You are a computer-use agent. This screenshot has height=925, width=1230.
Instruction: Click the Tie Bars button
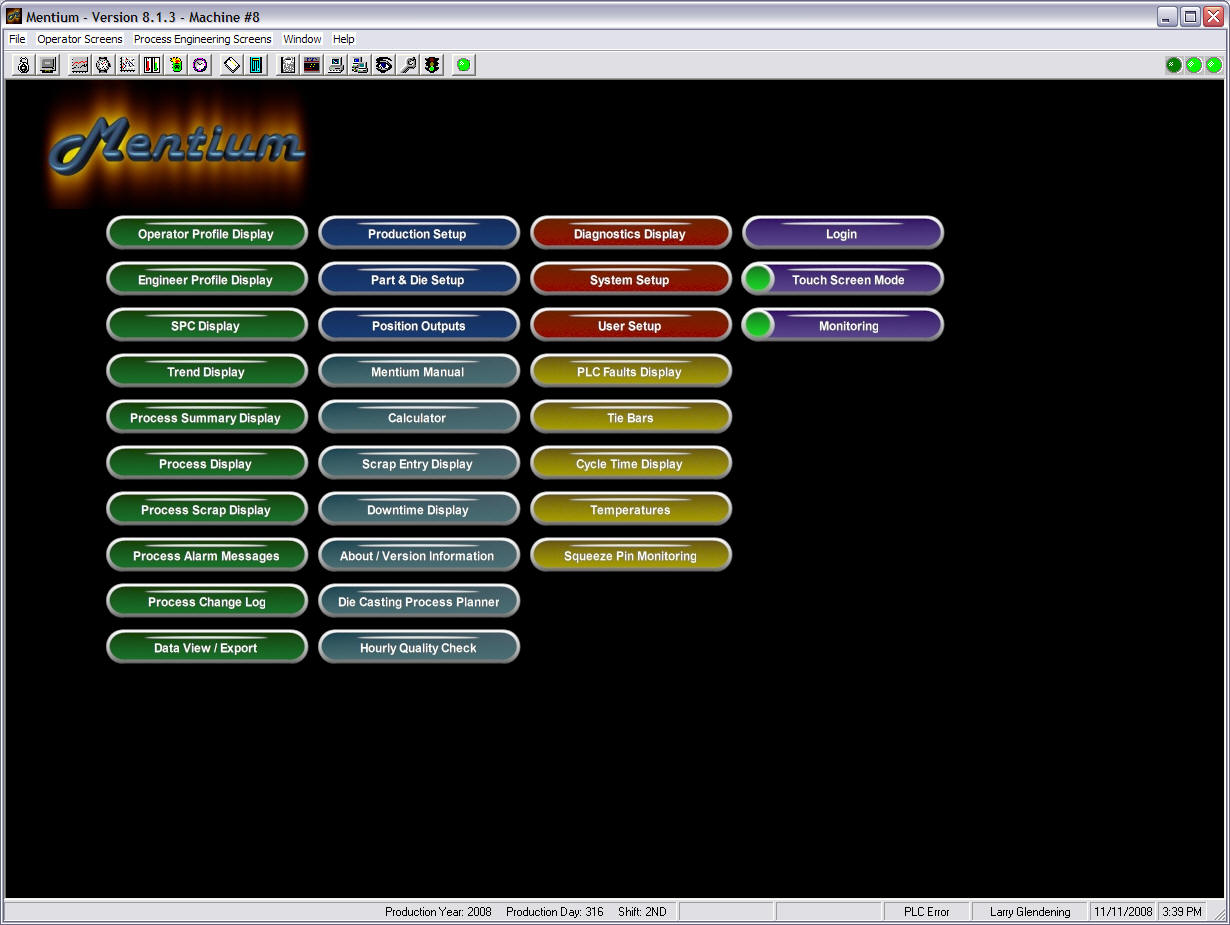point(631,417)
